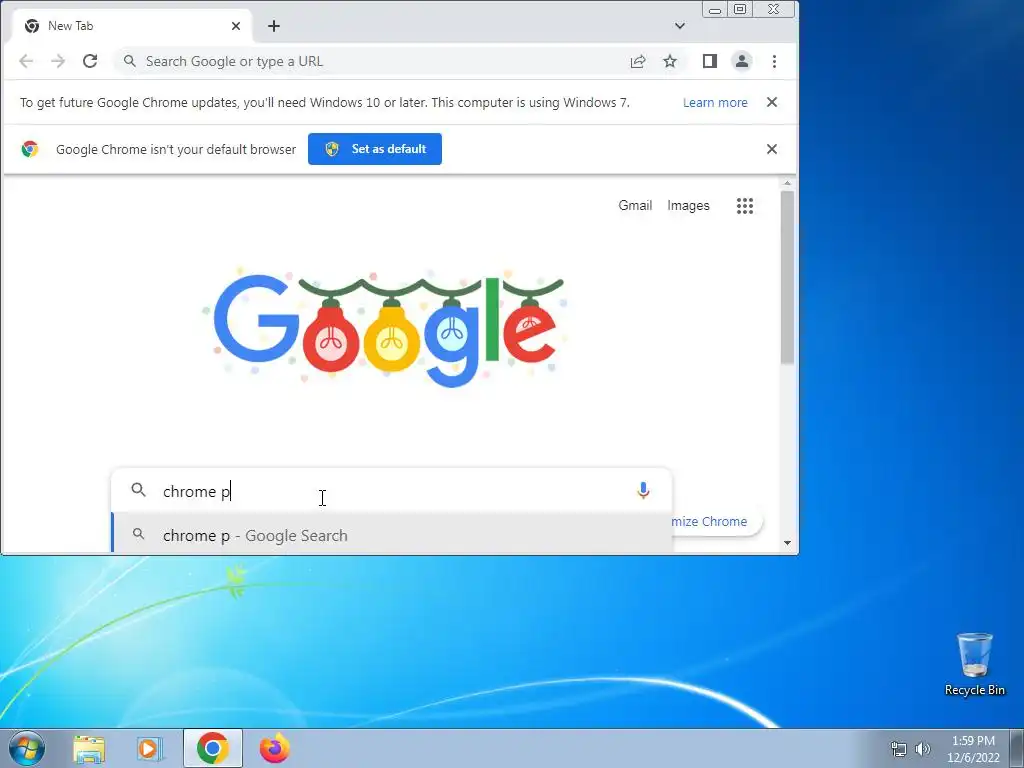Open the Windows Start menu
Image resolution: width=1024 pixels, height=768 pixels.
point(26,748)
